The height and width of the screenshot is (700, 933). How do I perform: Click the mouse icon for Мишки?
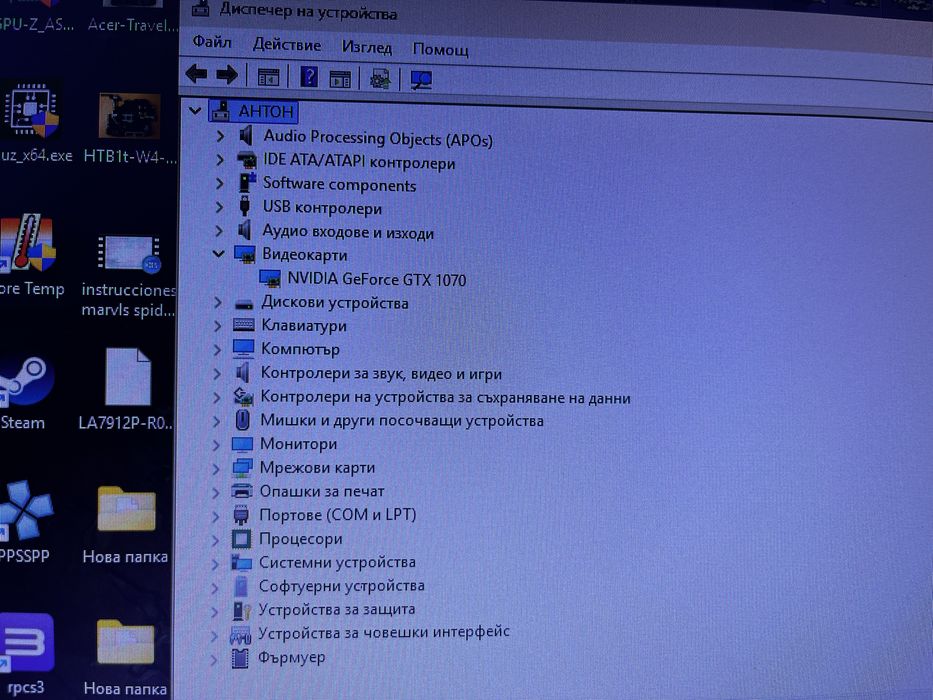pyautogui.click(x=242, y=420)
